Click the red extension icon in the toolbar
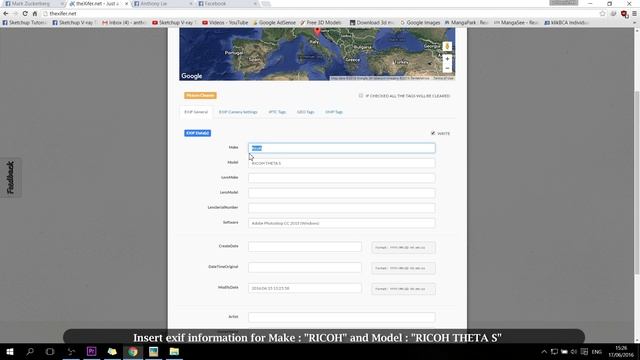The height and width of the screenshot is (360, 640). (x=624, y=13)
